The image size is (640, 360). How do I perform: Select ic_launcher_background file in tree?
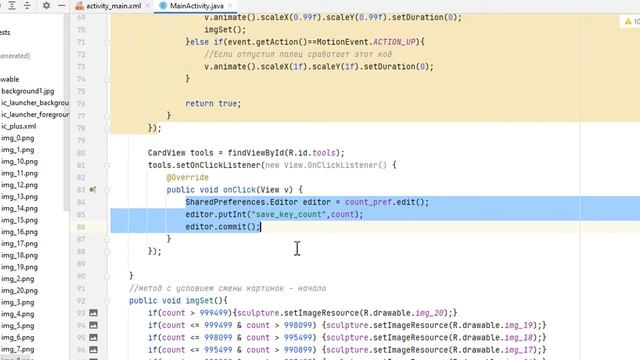click(x=35, y=103)
